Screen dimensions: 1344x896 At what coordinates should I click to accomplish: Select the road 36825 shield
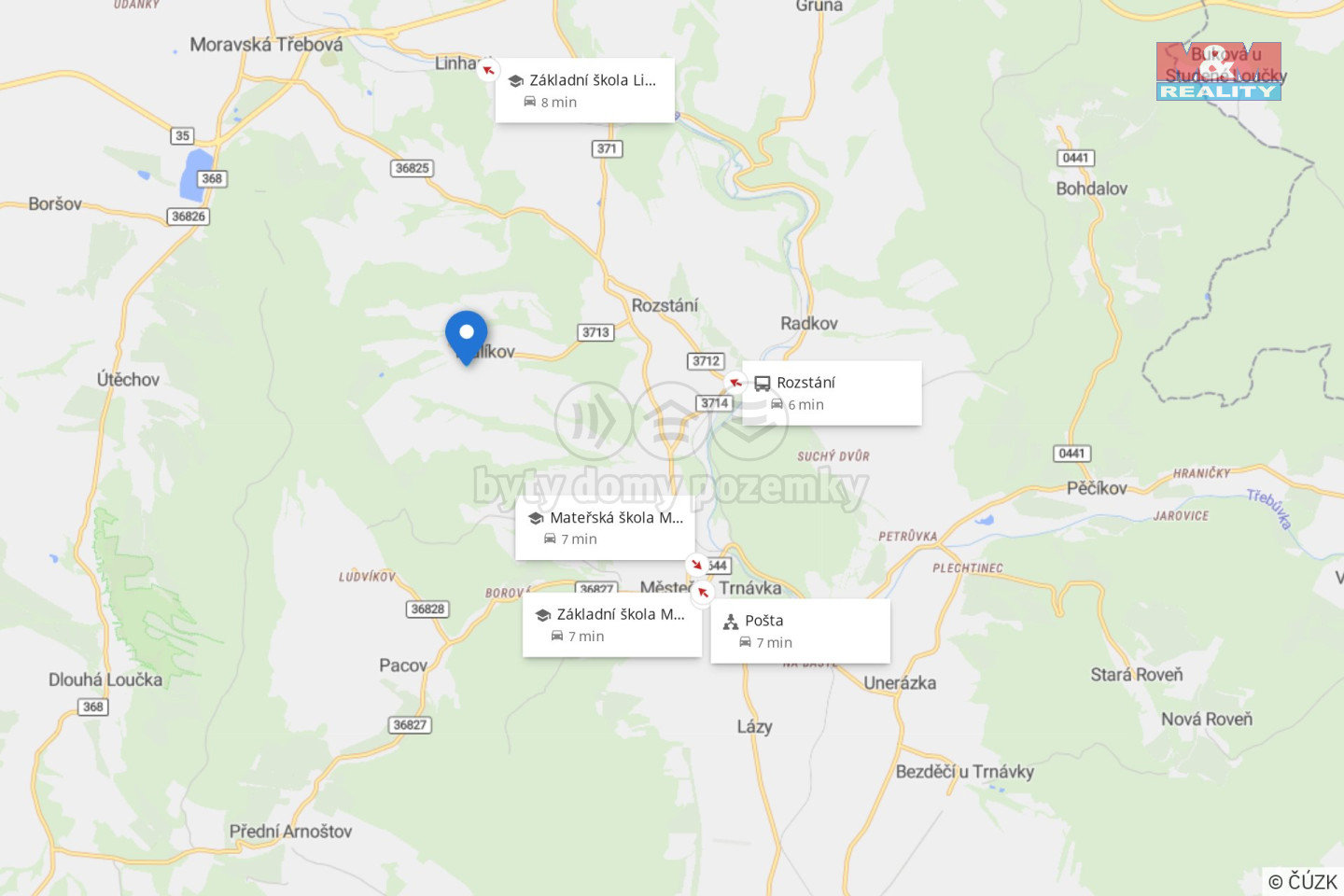click(x=412, y=168)
